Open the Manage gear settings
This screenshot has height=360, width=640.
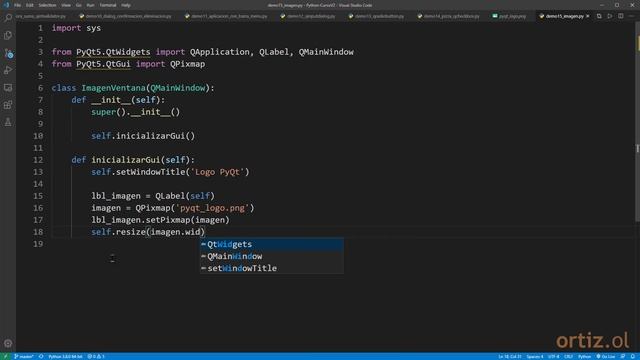click(8, 343)
